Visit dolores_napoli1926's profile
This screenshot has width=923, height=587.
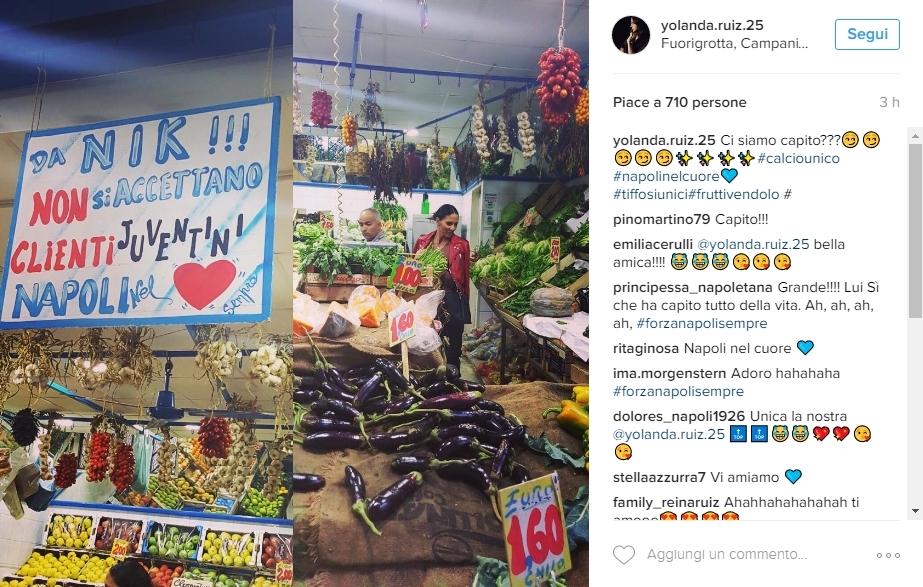tap(679, 416)
